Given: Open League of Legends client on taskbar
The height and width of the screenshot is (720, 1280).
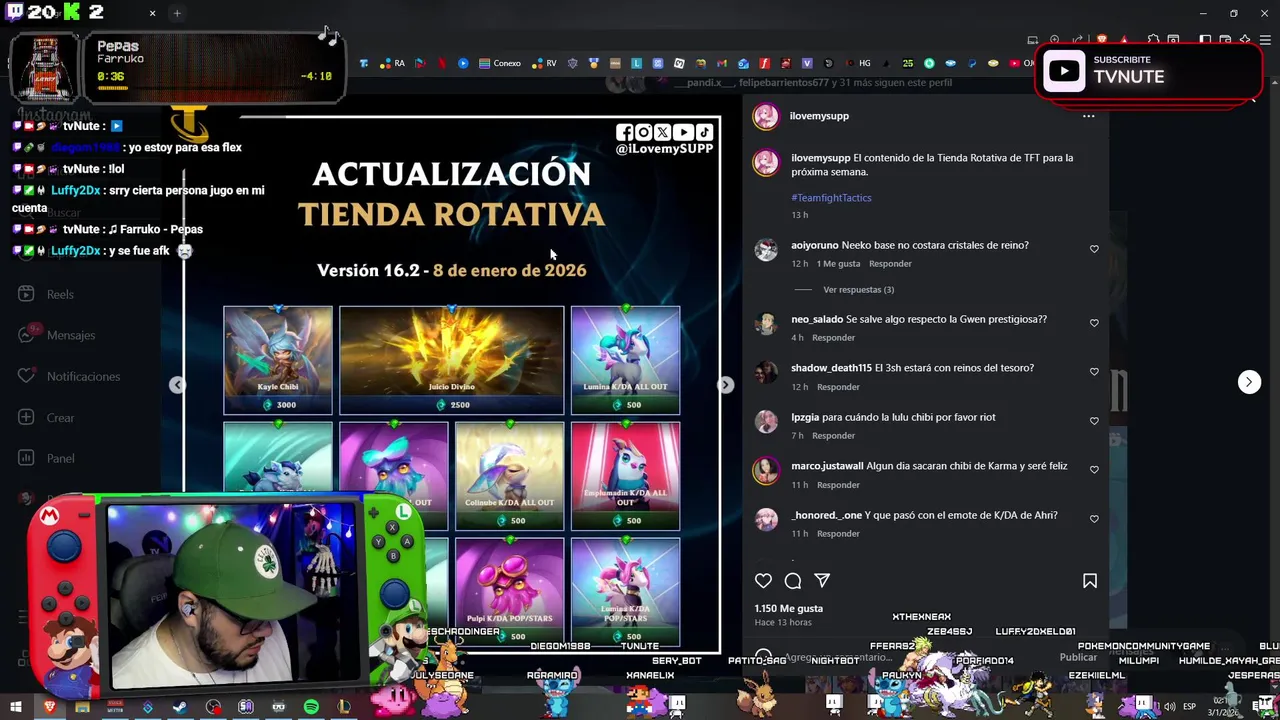Looking at the screenshot, I should (x=344, y=707).
